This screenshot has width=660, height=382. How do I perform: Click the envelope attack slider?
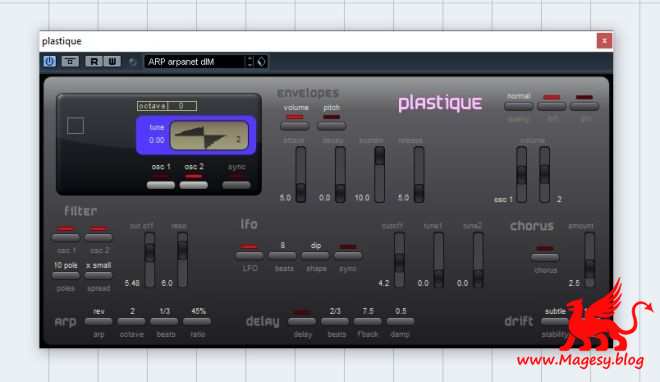pos(301,174)
